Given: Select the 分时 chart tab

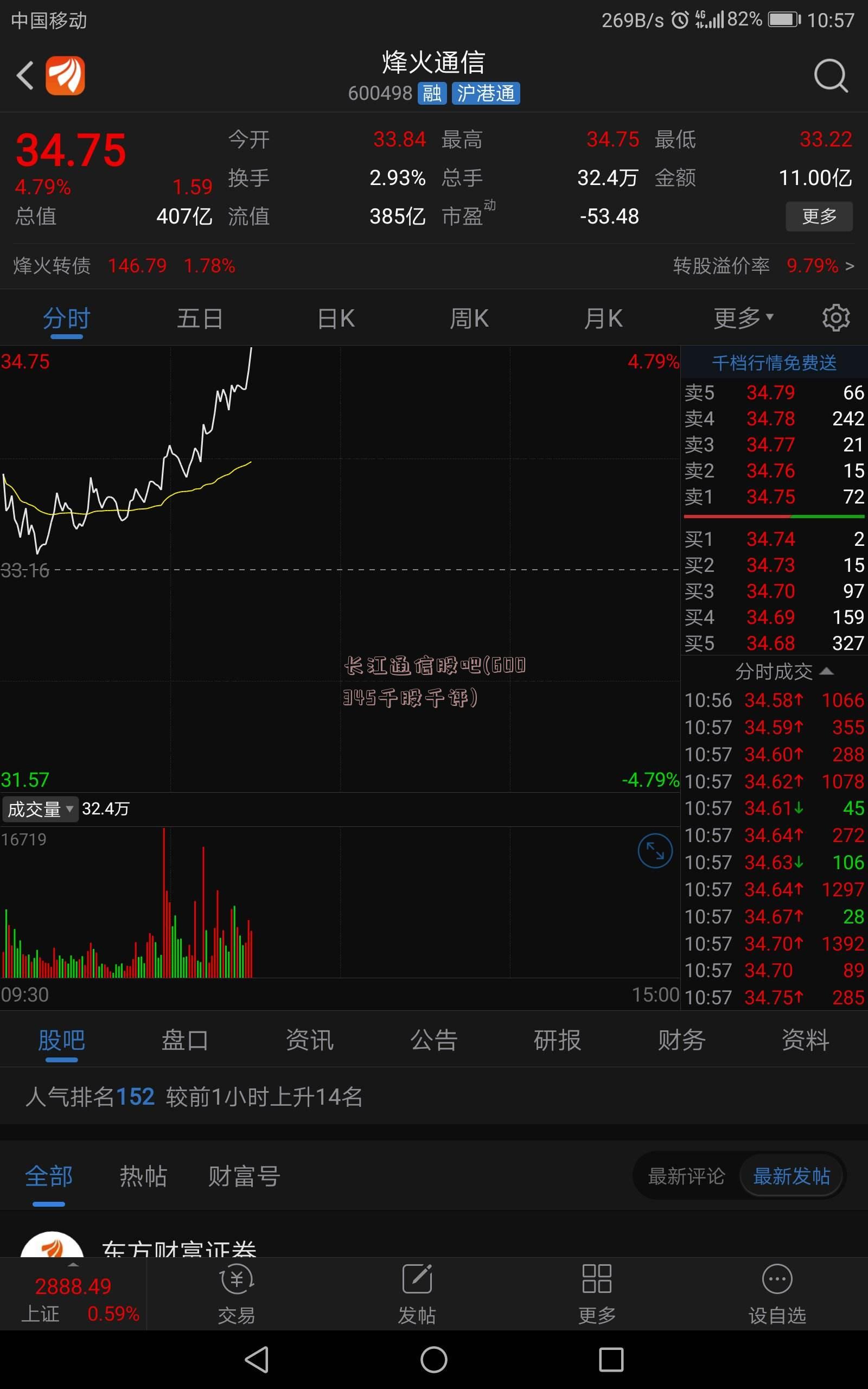Looking at the screenshot, I should [67, 318].
